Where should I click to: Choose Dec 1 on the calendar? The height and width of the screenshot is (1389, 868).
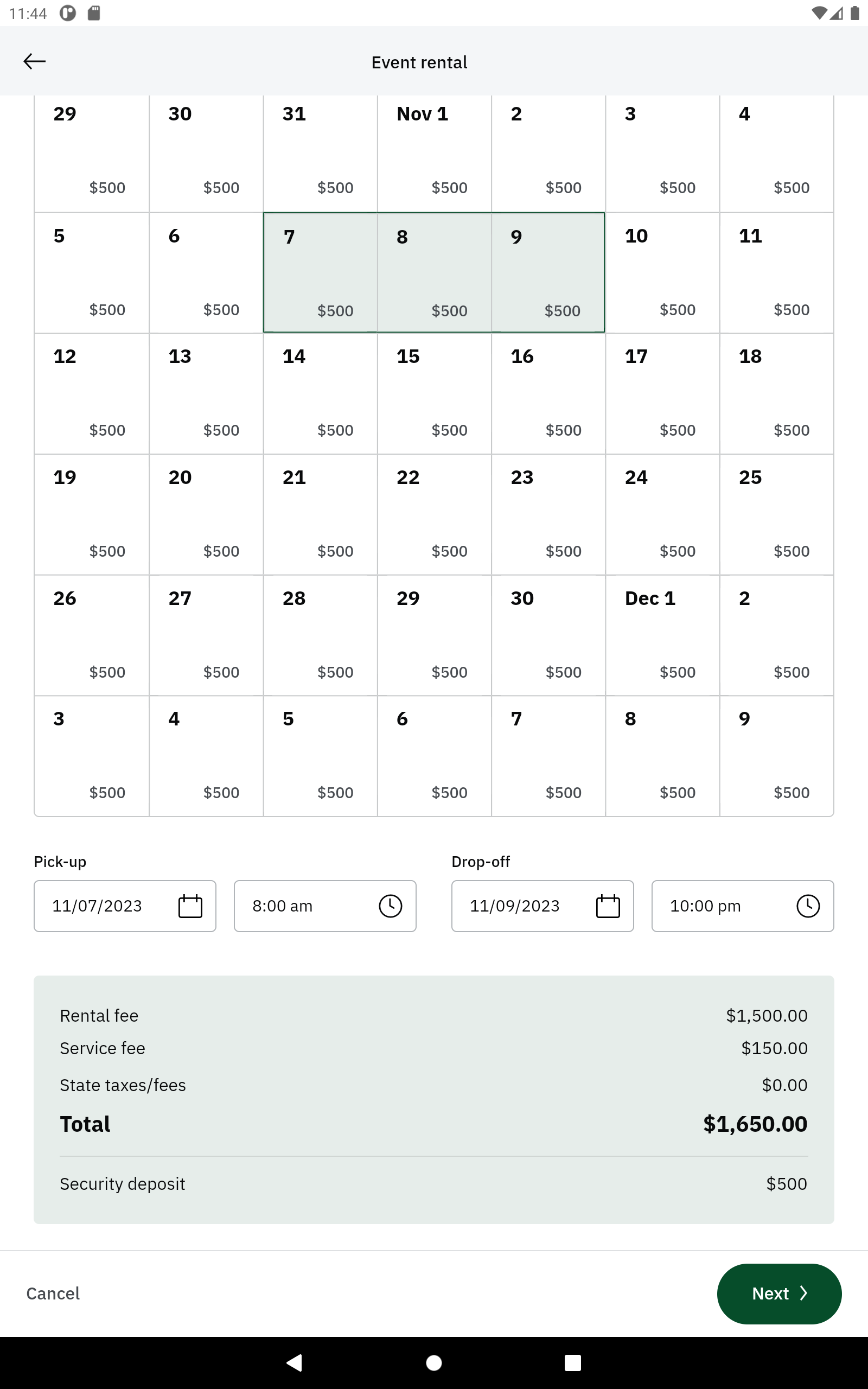pyautogui.click(x=662, y=635)
